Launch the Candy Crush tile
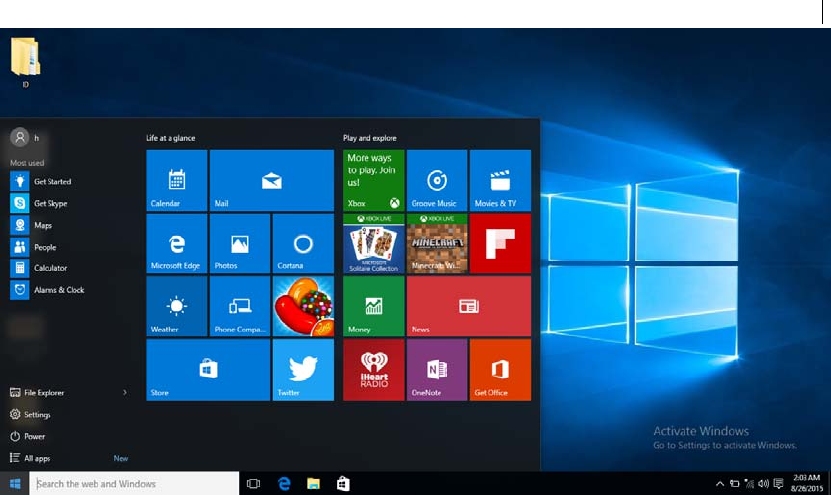The width and height of the screenshot is (831, 495). (x=303, y=306)
